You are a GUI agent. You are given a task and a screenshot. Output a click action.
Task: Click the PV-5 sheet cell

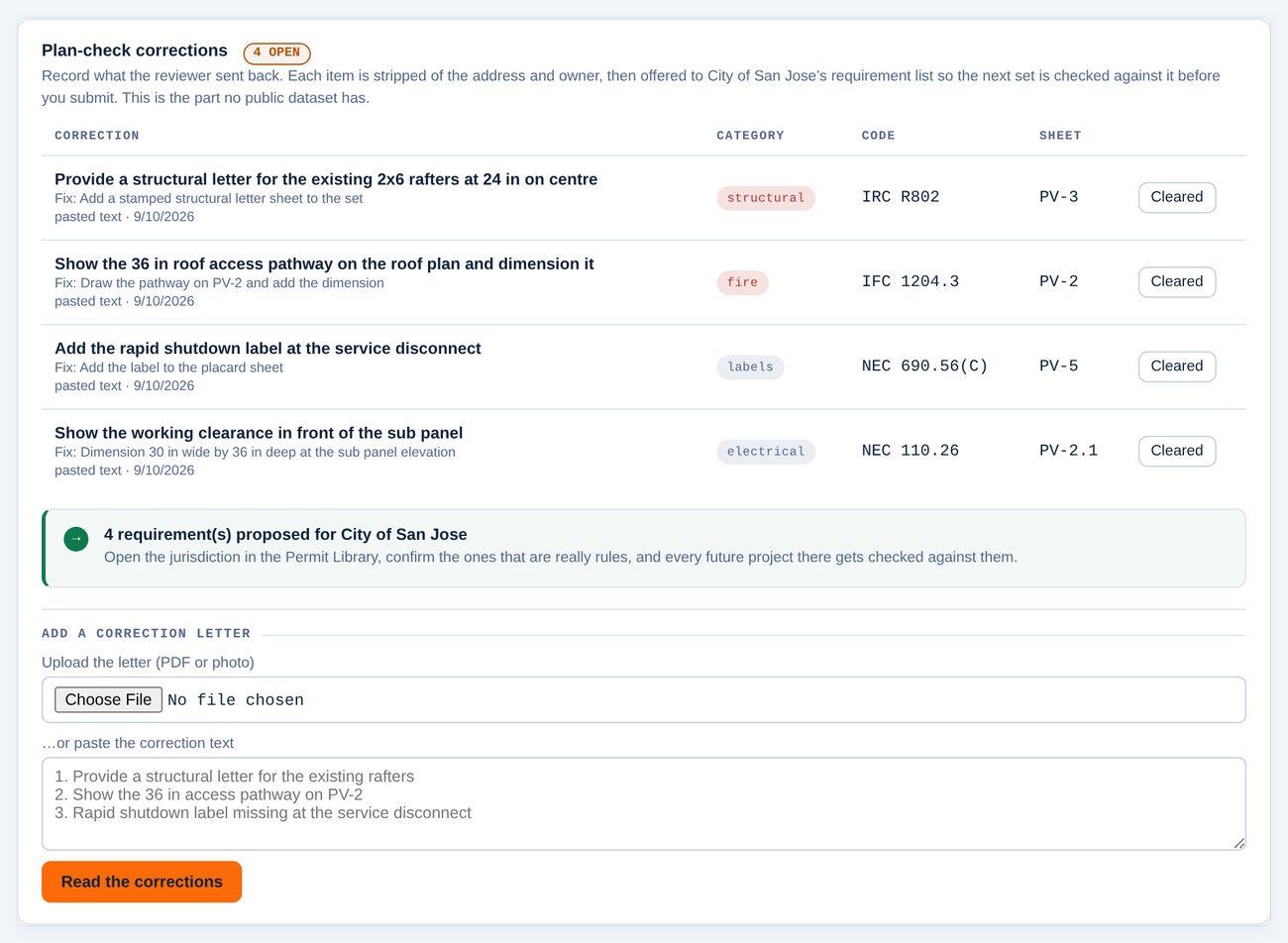(x=1059, y=367)
